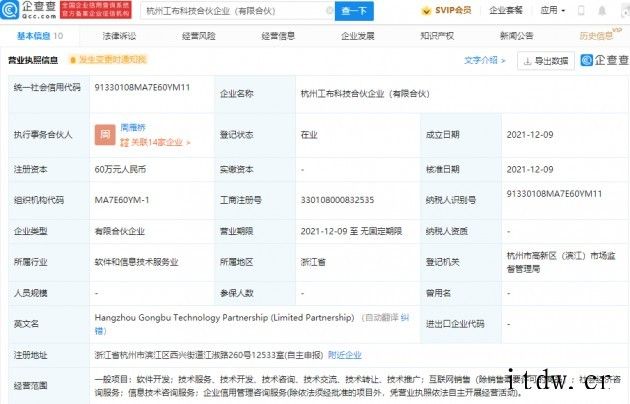Open the notification bell icon
This screenshot has width=630, height=404.
click(602, 10)
